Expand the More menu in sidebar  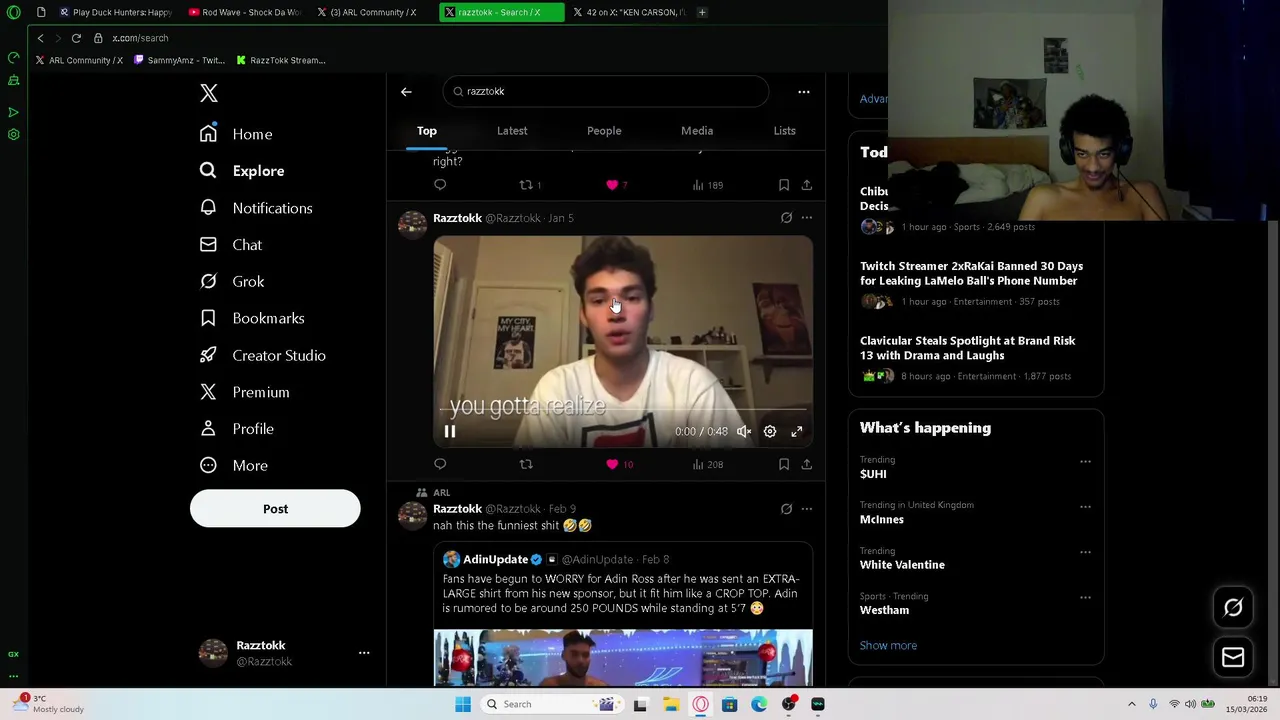234,466
